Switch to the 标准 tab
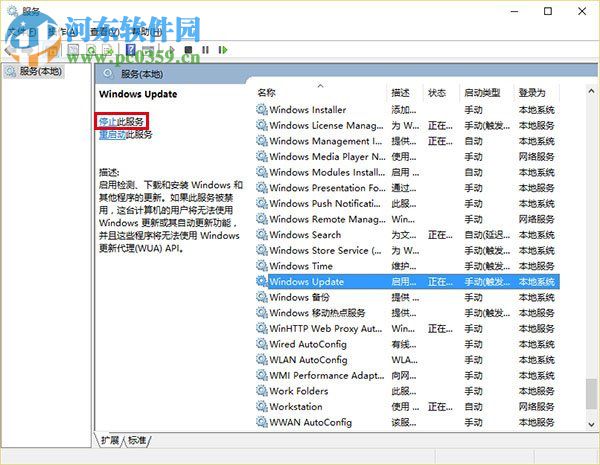Image resolution: width=600 pixels, height=465 pixels. pyautogui.click(x=137, y=441)
